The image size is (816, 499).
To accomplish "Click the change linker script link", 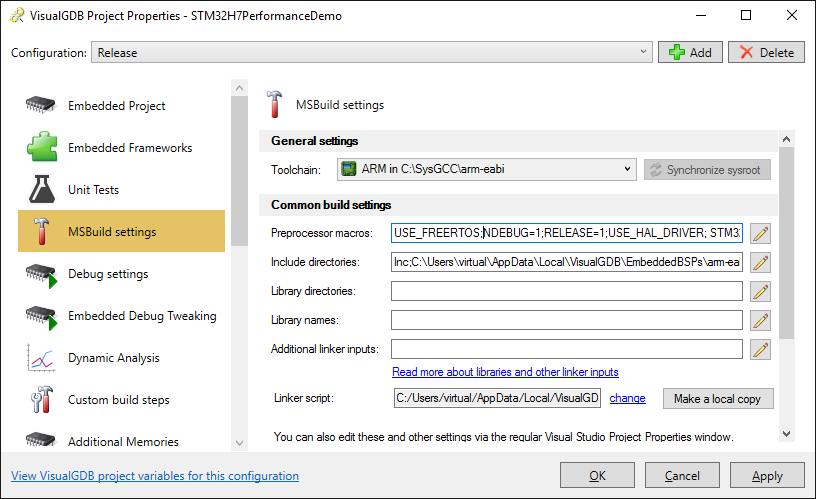I will [628, 398].
